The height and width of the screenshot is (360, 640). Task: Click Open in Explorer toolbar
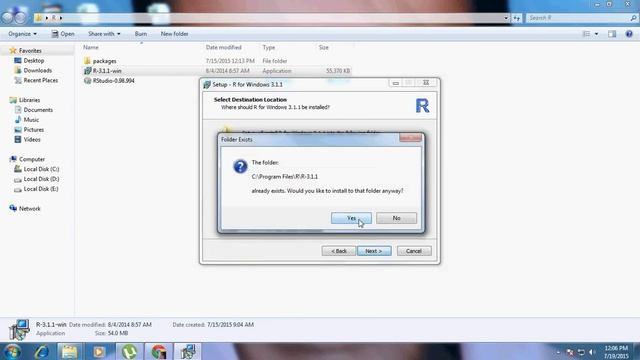[x=63, y=34]
